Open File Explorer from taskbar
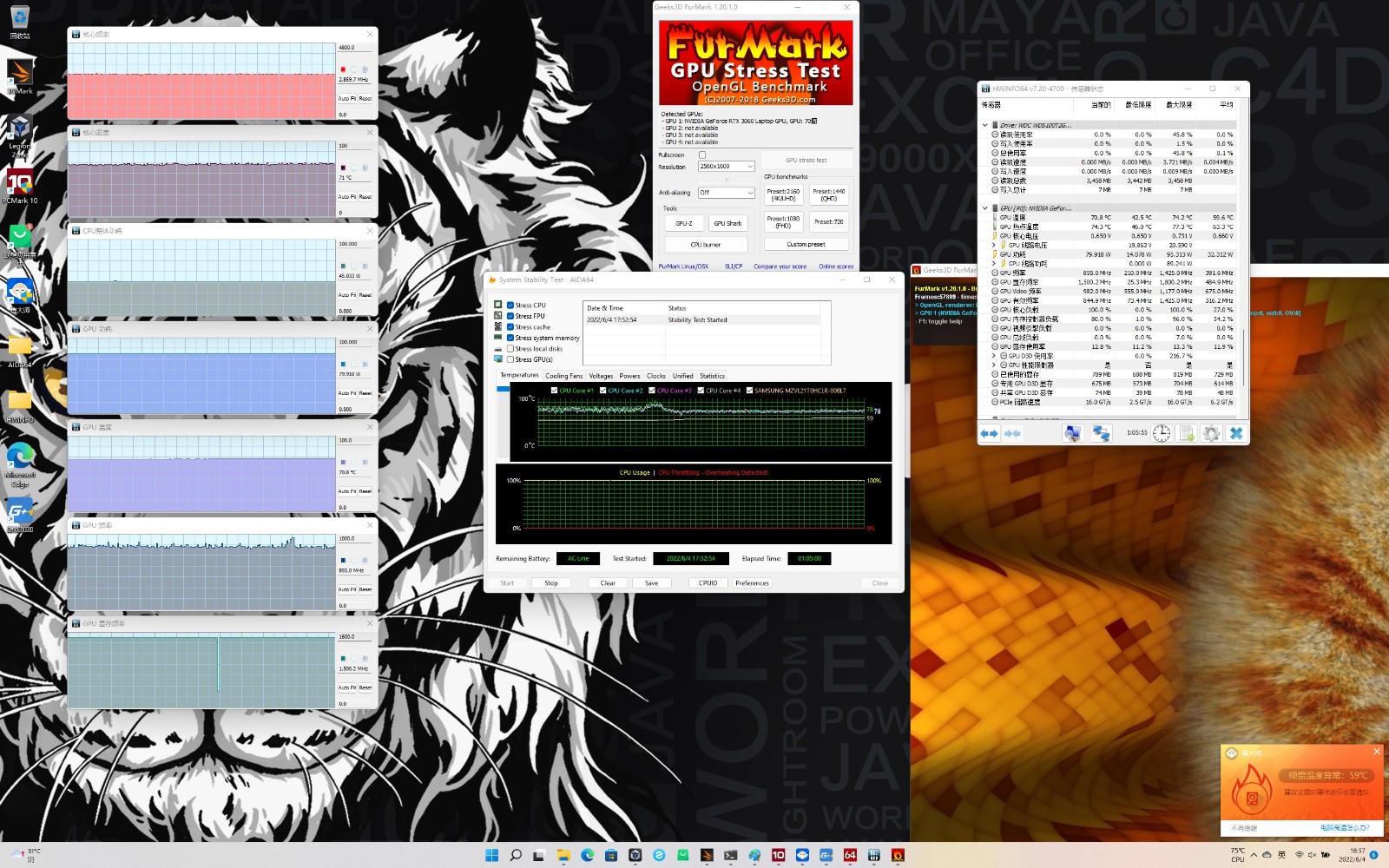The image size is (1389, 868). coord(563,855)
